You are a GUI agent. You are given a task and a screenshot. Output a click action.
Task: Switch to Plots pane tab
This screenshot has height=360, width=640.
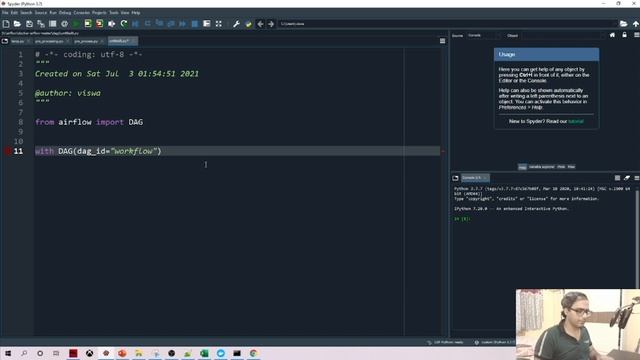(561, 167)
